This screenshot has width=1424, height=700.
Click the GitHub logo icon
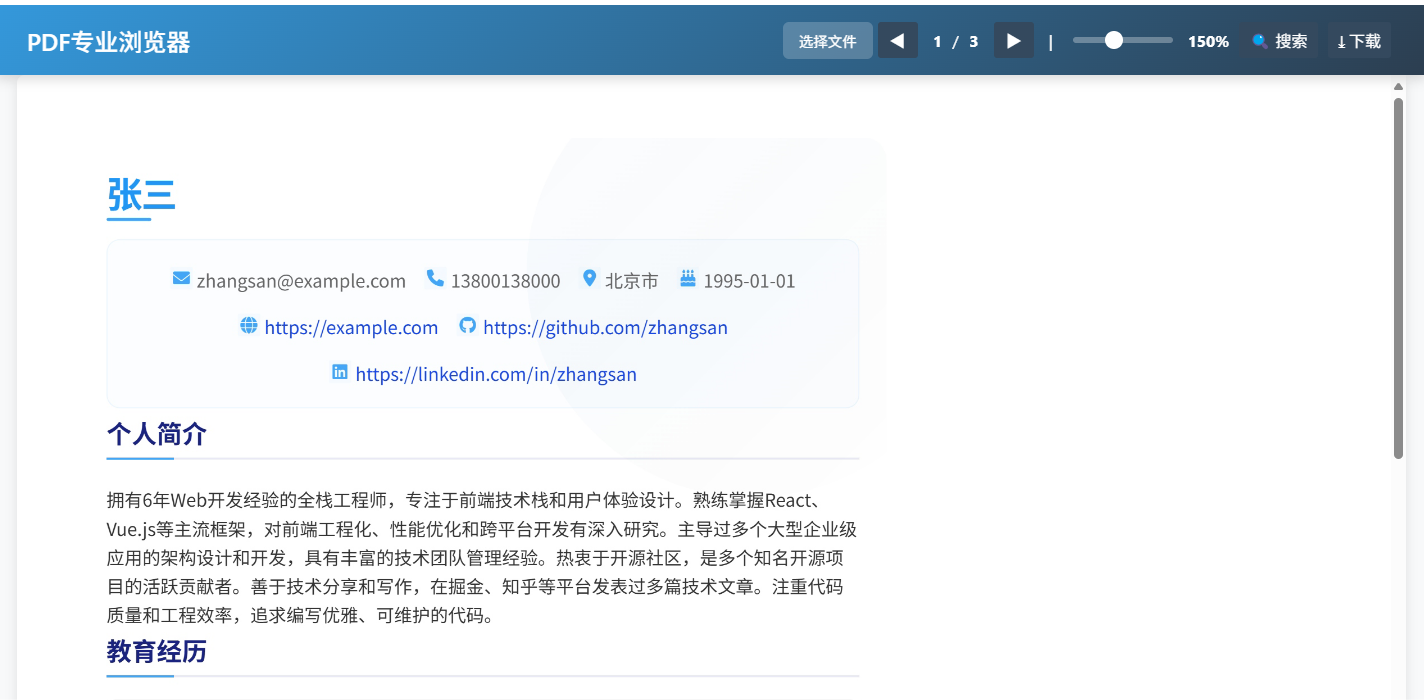[x=467, y=325]
